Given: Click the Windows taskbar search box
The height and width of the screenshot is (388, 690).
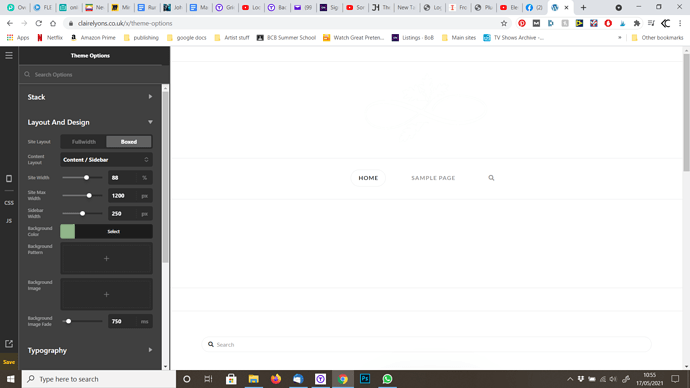Looking at the screenshot, I should coord(99,379).
